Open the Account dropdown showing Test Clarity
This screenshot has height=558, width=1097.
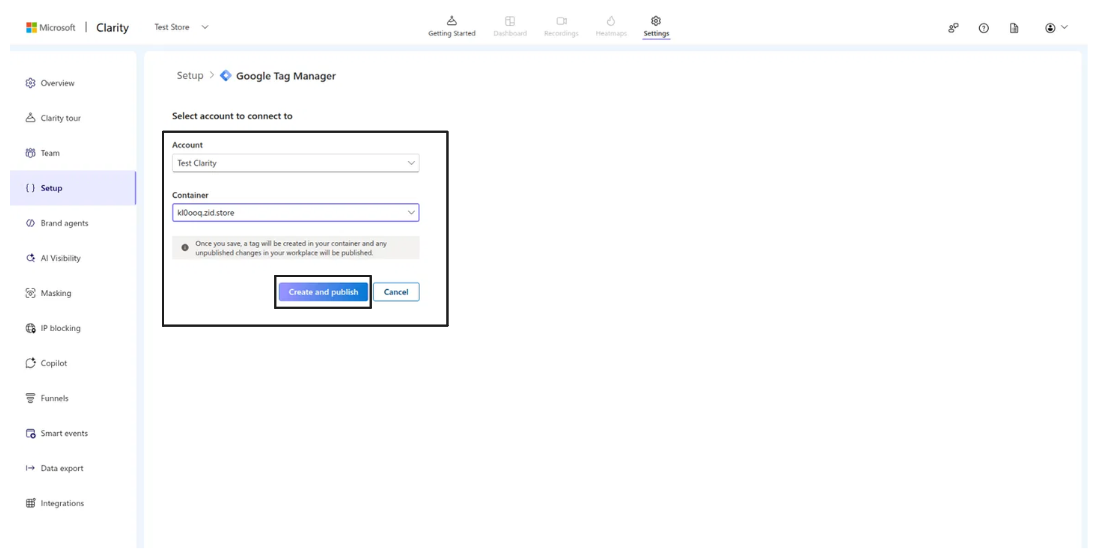tap(295, 163)
